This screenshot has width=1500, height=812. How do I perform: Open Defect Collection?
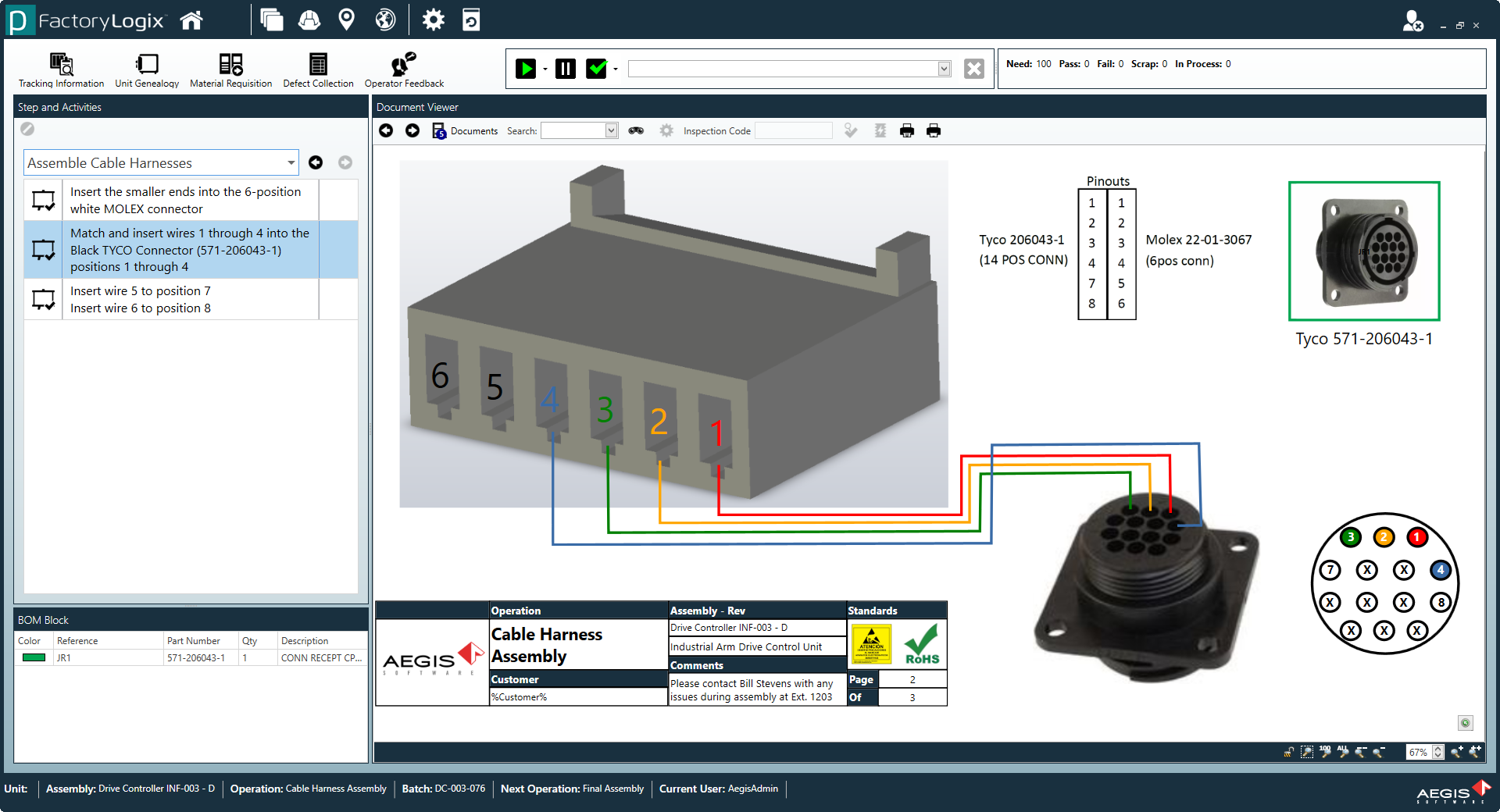318,69
